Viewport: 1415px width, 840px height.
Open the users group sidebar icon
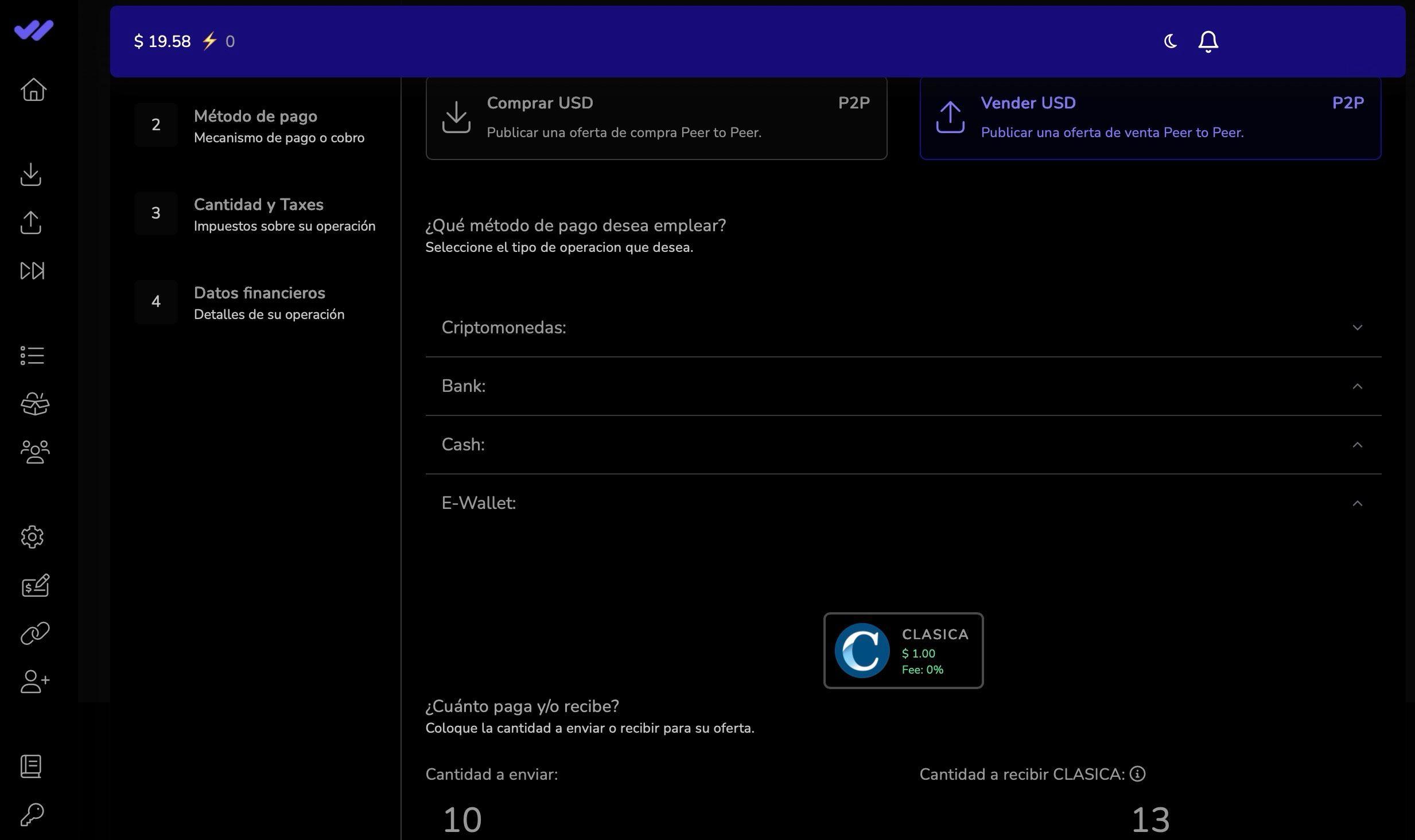(x=34, y=452)
